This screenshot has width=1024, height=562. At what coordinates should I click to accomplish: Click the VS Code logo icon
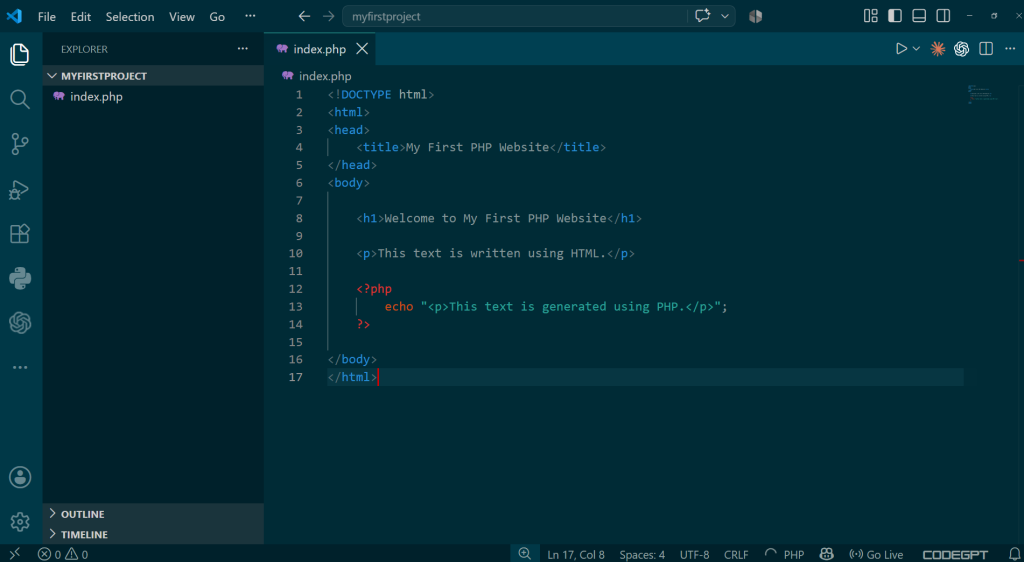point(14,16)
